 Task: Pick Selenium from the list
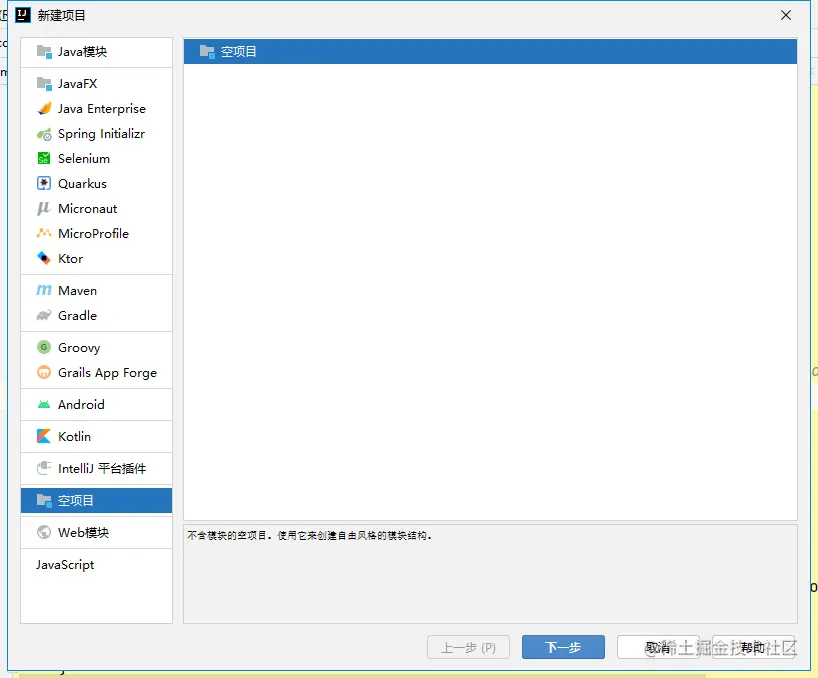point(97,159)
